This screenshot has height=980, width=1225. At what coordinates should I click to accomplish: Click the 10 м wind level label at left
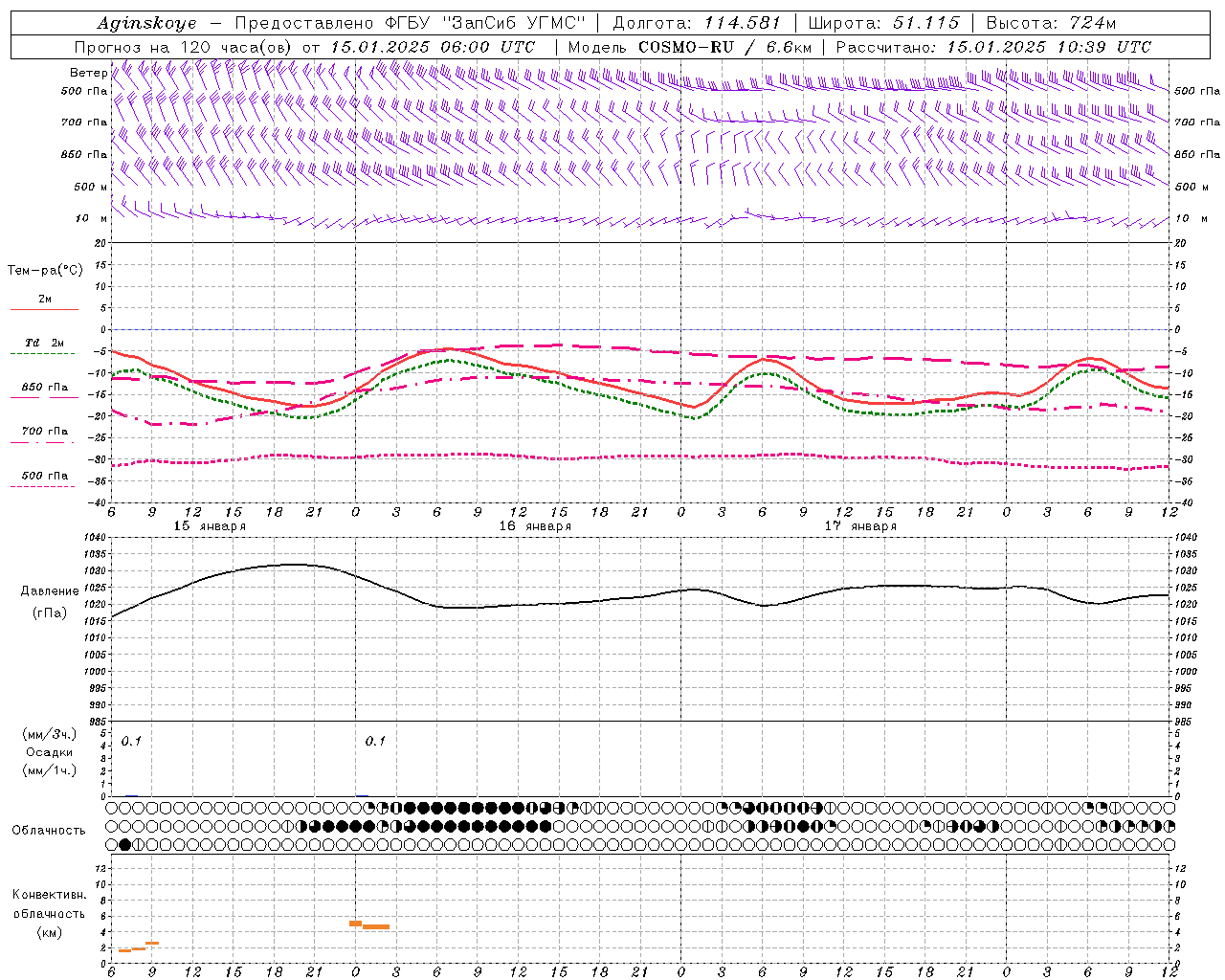[92, 218]
